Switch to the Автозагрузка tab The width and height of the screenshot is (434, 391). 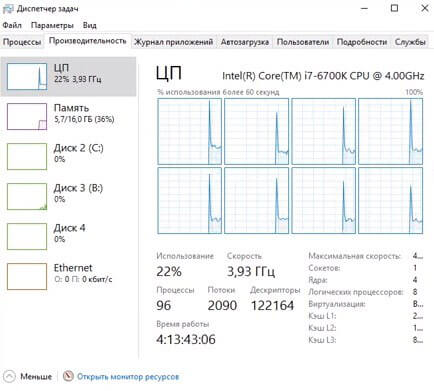(x=245, y=42)
